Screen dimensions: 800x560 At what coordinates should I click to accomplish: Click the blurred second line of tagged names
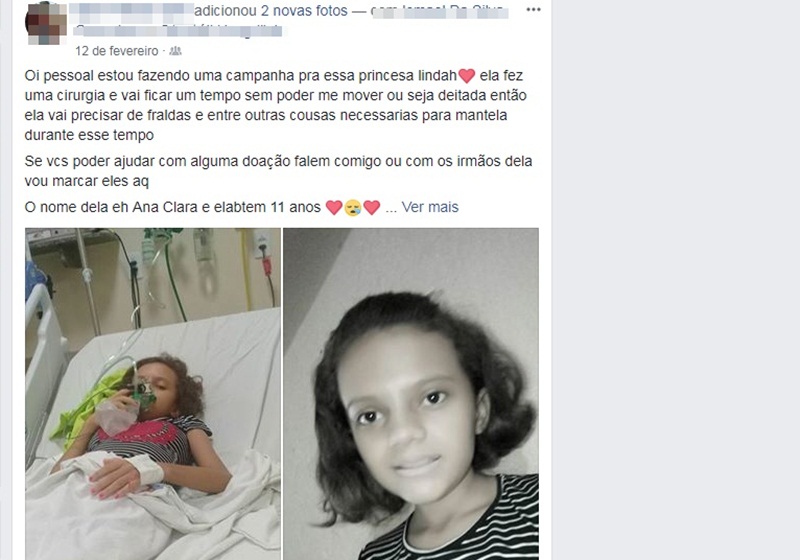tap(179, 30)
